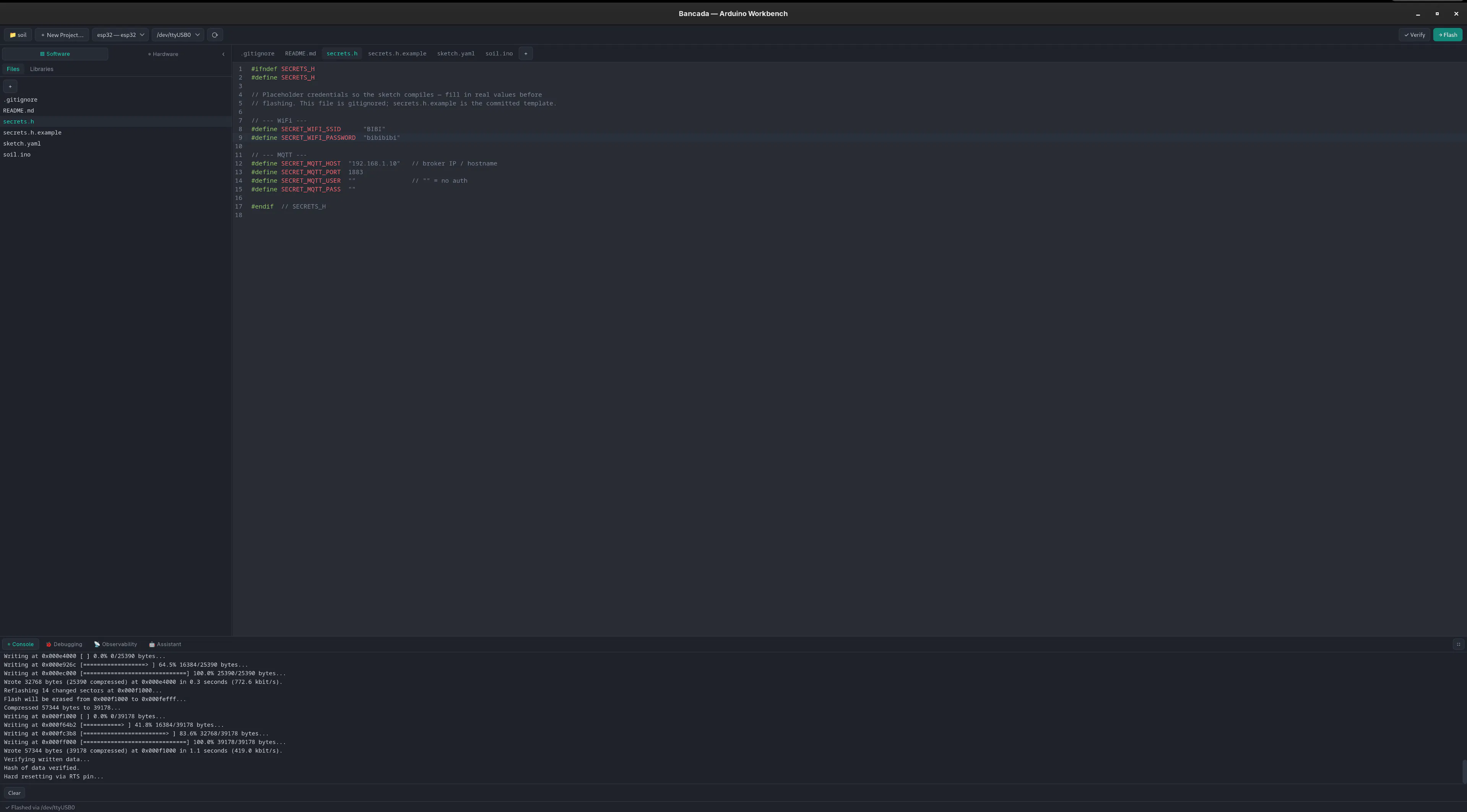The image size is (1467, 812).
Task: Click the "Verifying written data..." console line
Action: (x=47, y=759)
